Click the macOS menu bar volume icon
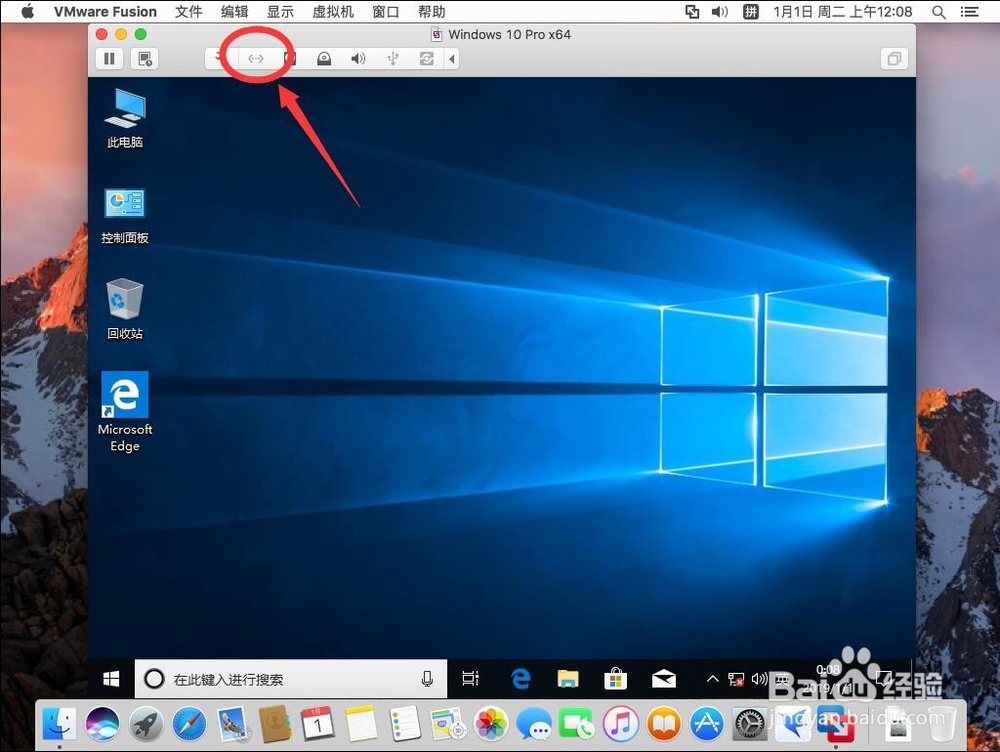 (720, 11)
